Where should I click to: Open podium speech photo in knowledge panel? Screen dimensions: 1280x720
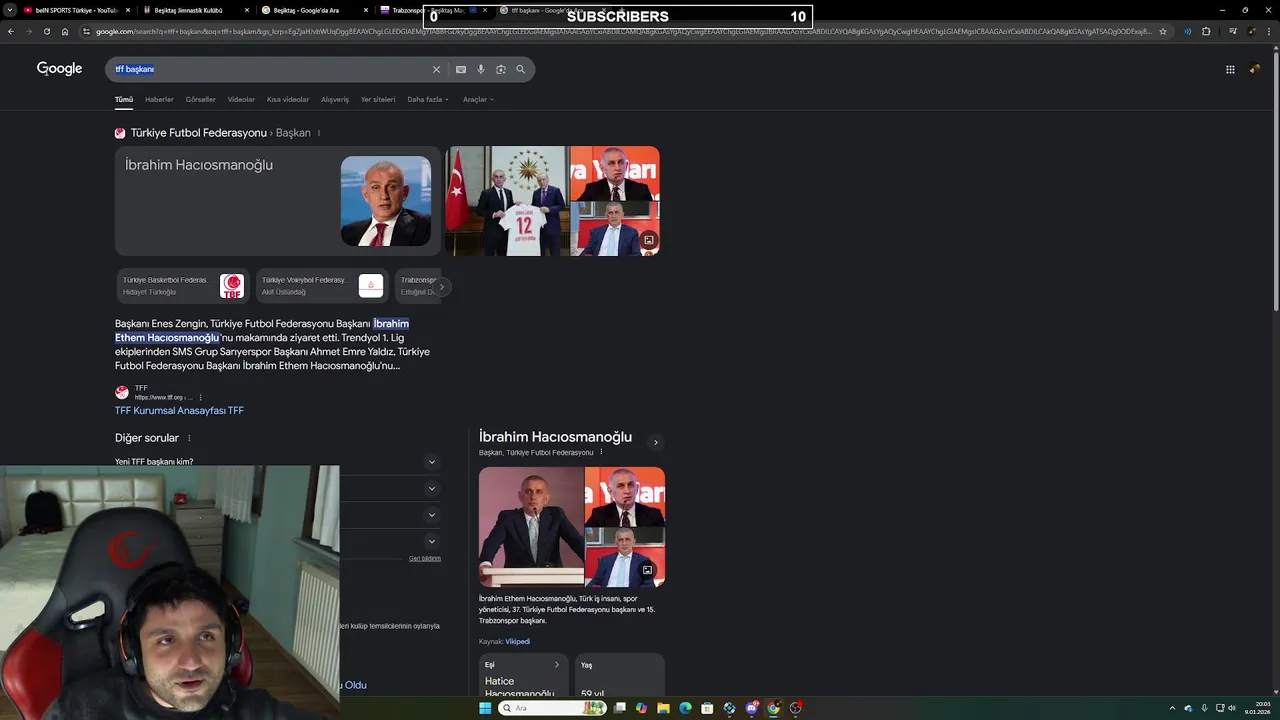pyautogui.click(x=531, y=527)
